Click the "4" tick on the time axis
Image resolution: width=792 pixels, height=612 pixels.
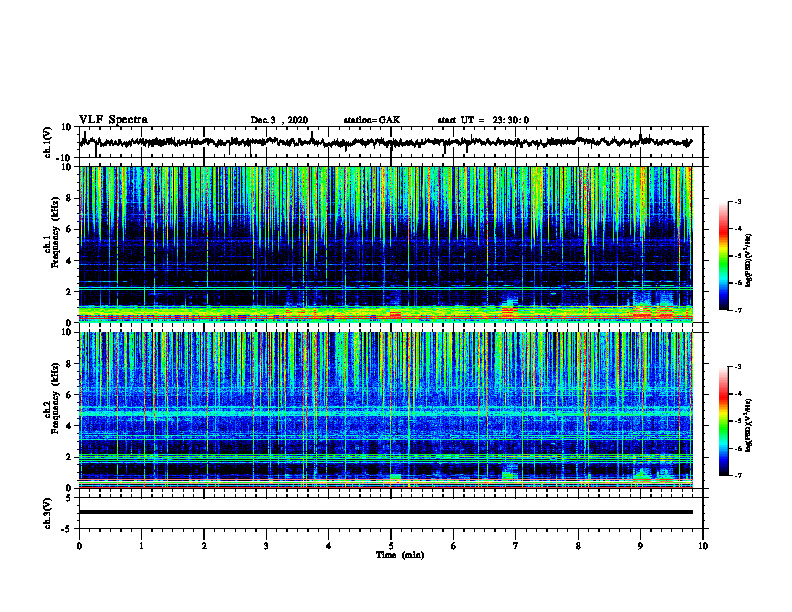click(329, 546)
